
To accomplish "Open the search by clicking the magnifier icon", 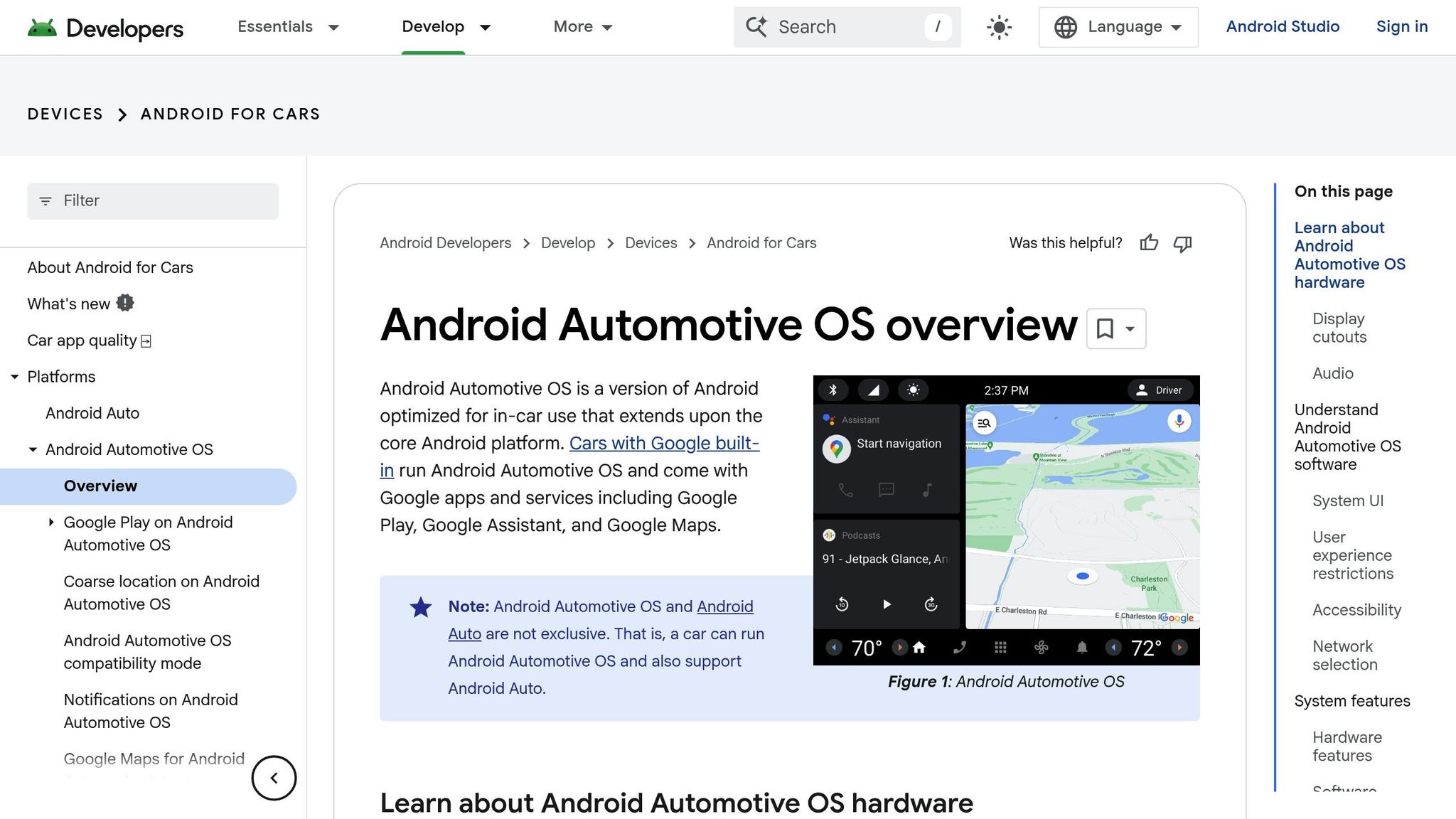I will (x=756, y=27).
